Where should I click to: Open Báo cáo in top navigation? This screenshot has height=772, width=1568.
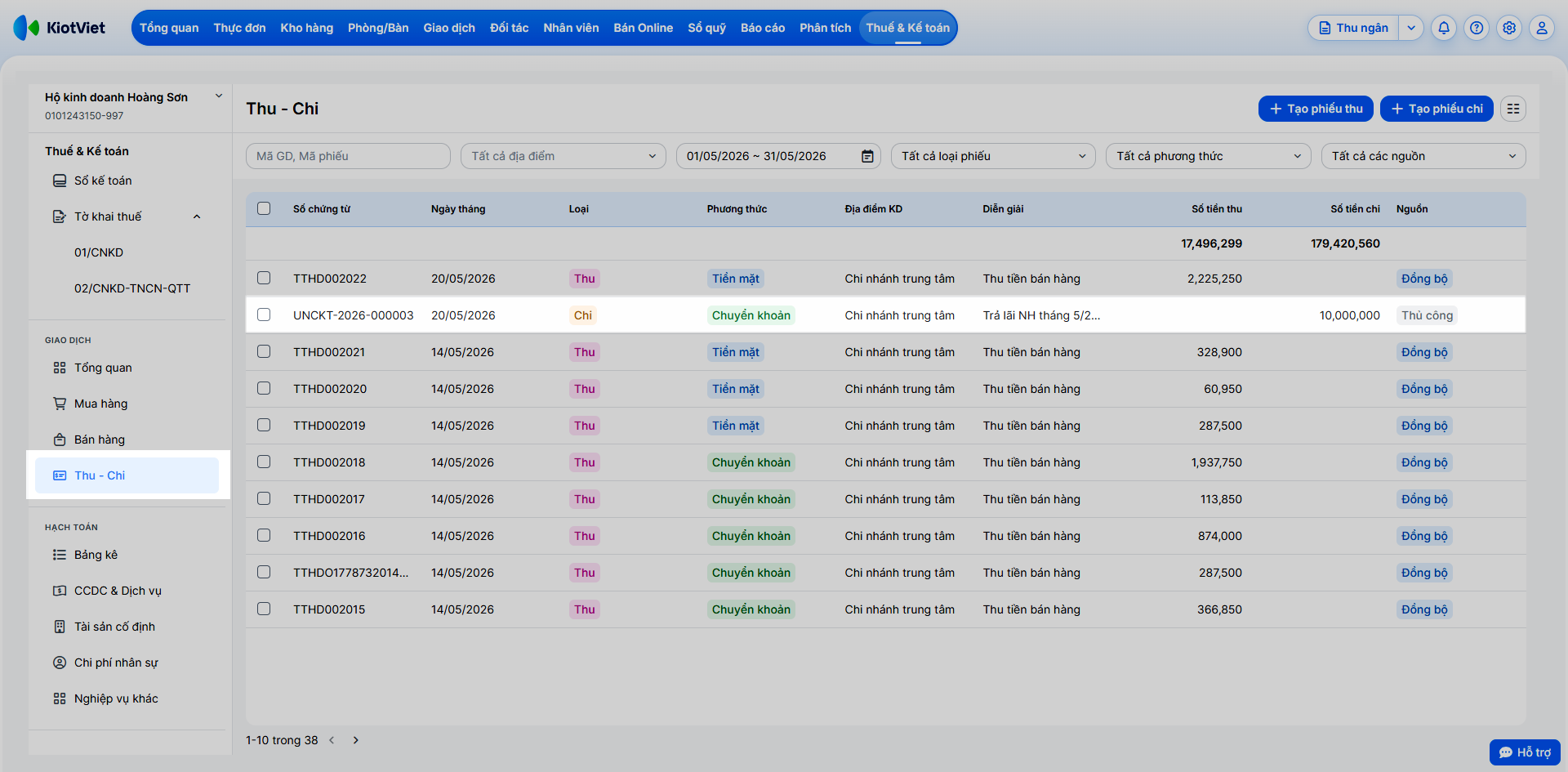[763, 28]
